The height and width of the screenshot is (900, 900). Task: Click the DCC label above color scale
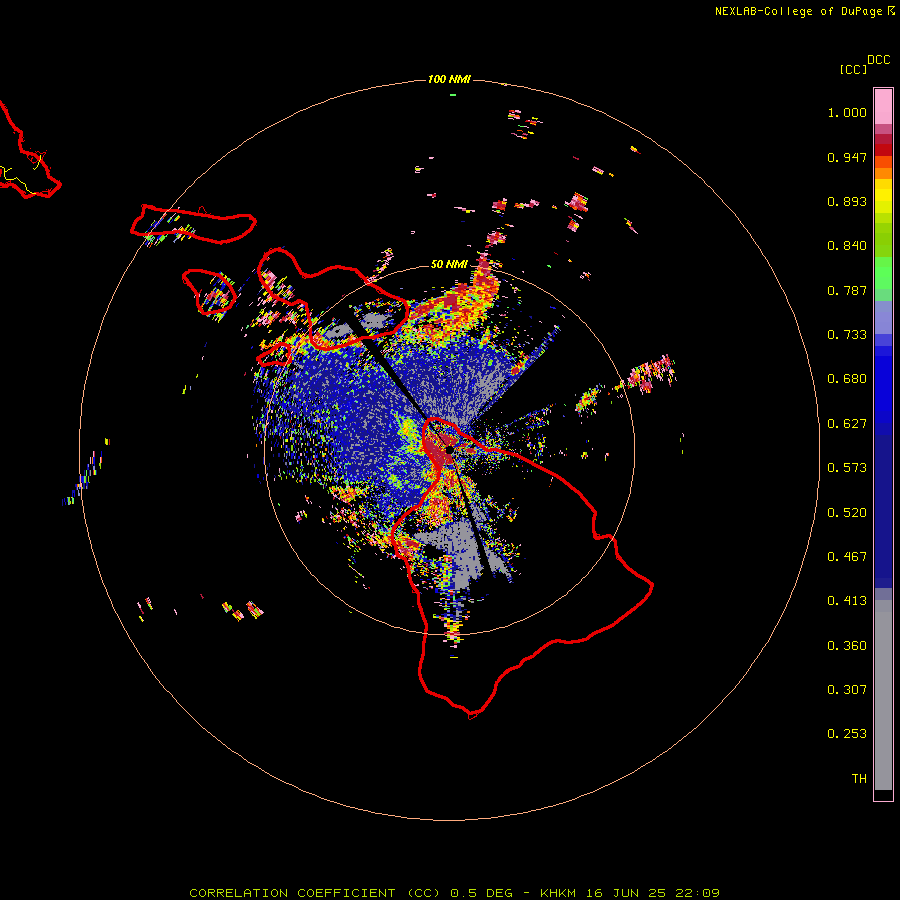pyautogui.click(x=878, y=60)
